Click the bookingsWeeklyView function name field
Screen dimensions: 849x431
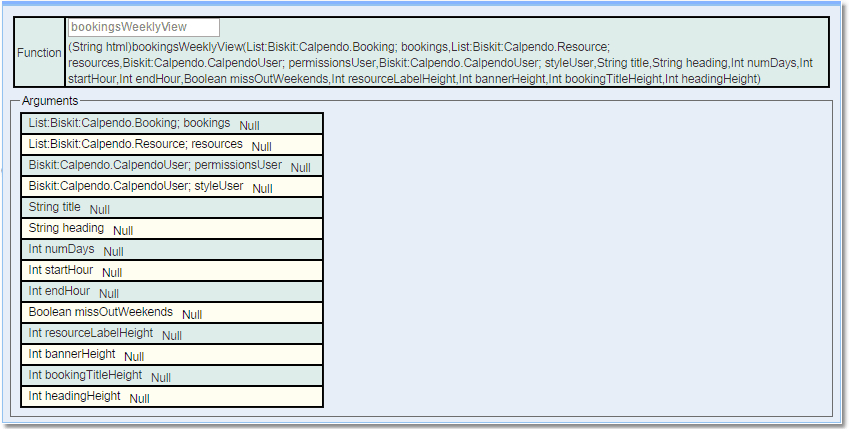pos(143,28)
